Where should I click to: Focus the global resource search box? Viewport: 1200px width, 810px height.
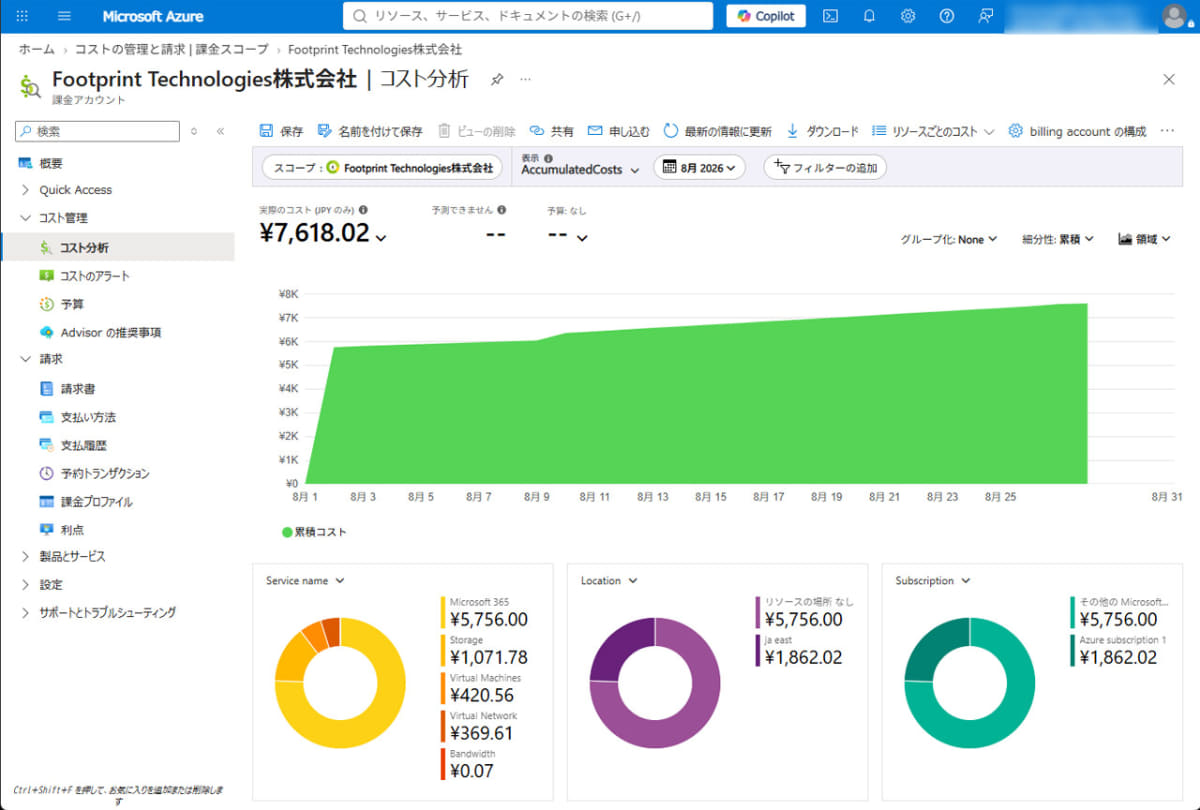[x=528, y=16]
